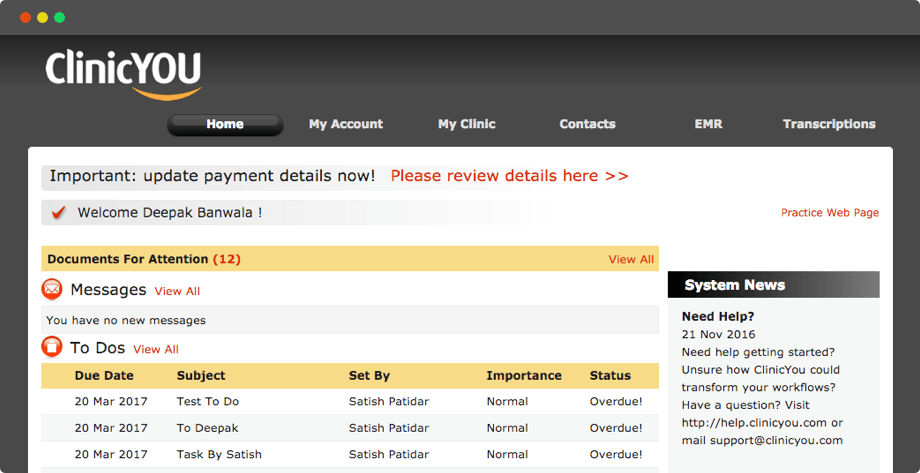
Task: Click the date in Task By Satish row
Action: click(x=111, y=454)
